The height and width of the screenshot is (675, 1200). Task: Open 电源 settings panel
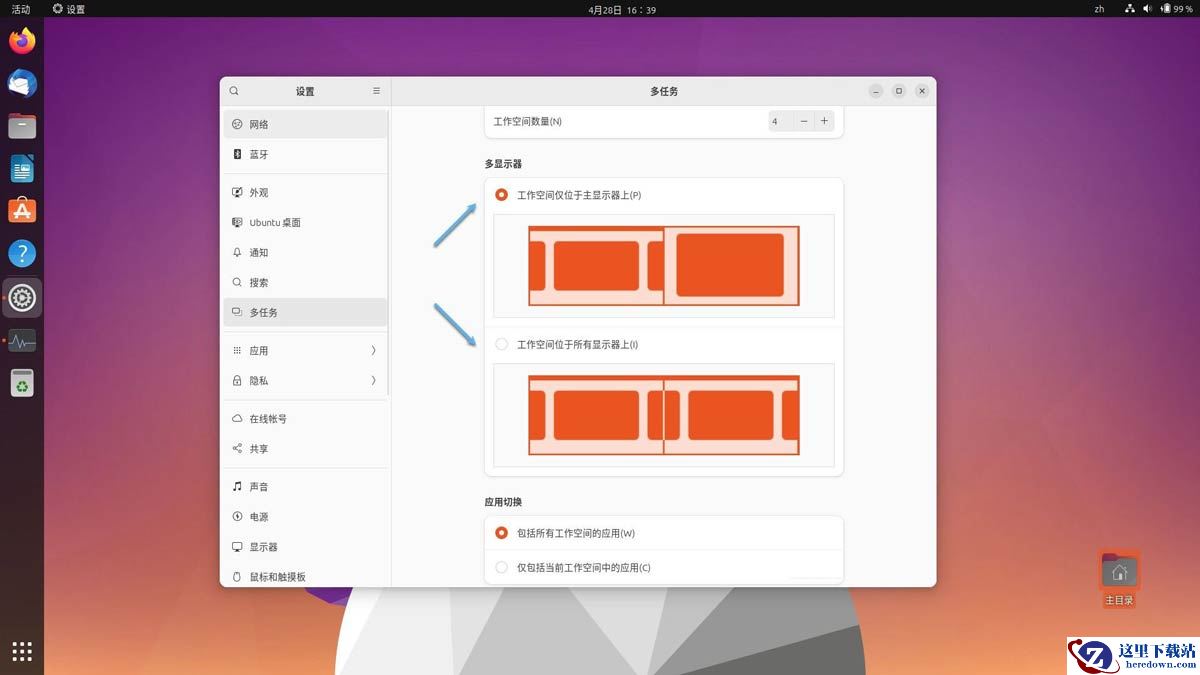(x=305, y=516)
